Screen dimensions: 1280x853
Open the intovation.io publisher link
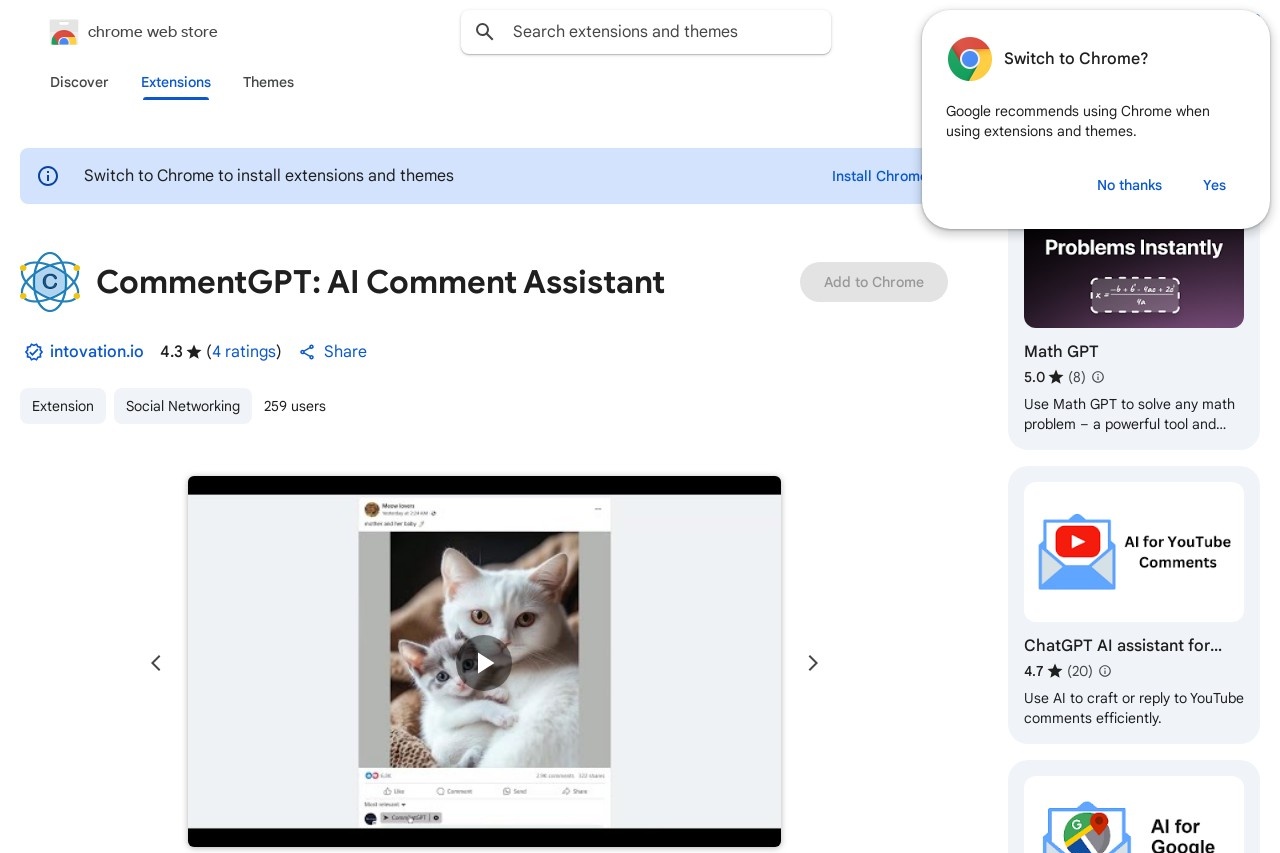pos(96,352)
